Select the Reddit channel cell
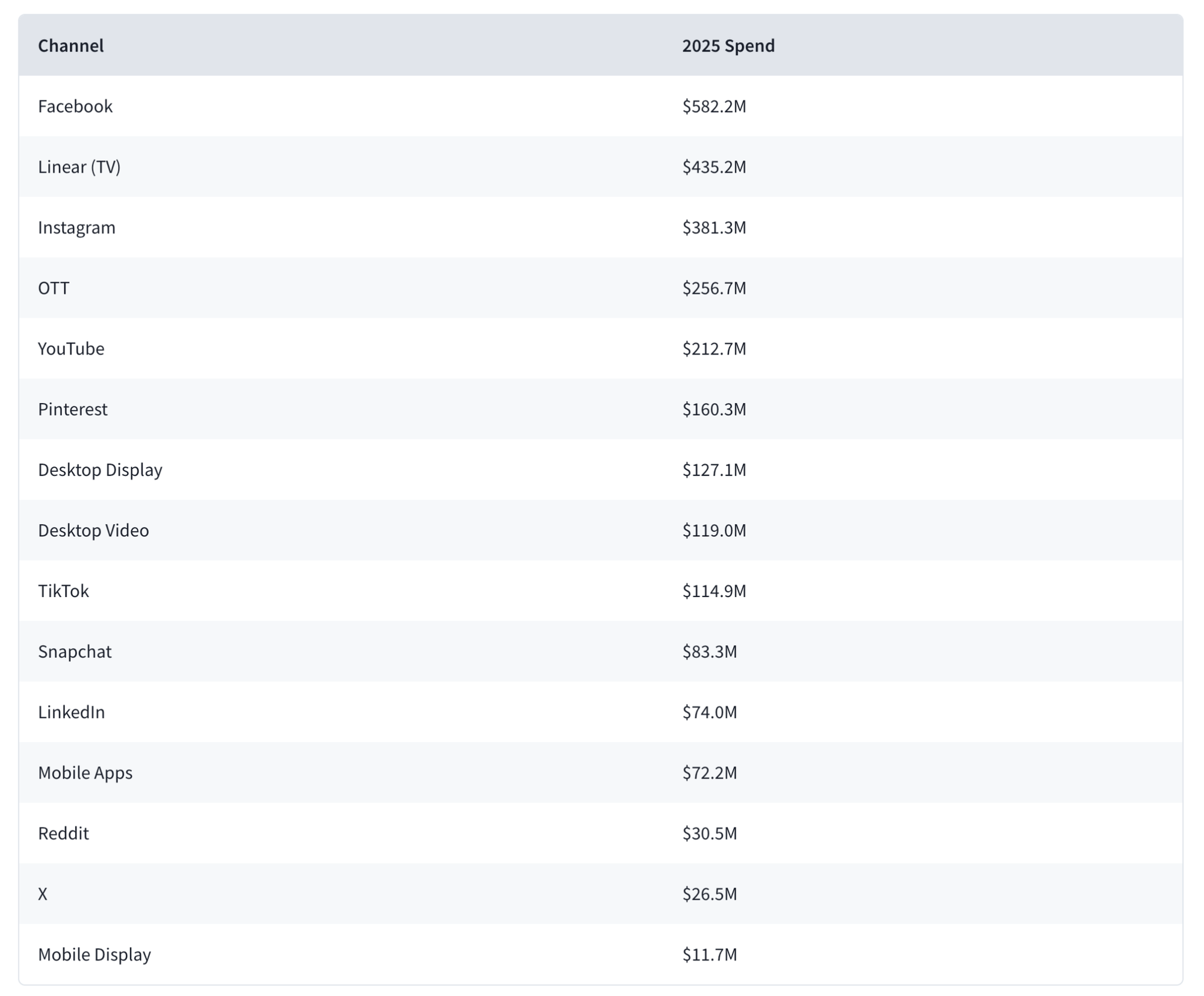 (63, 833)
